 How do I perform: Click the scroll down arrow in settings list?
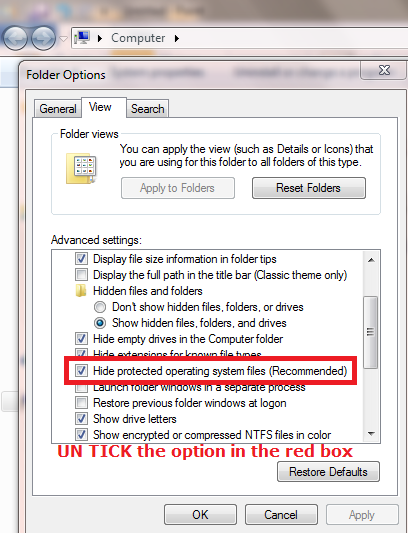(x=371, y=434)
